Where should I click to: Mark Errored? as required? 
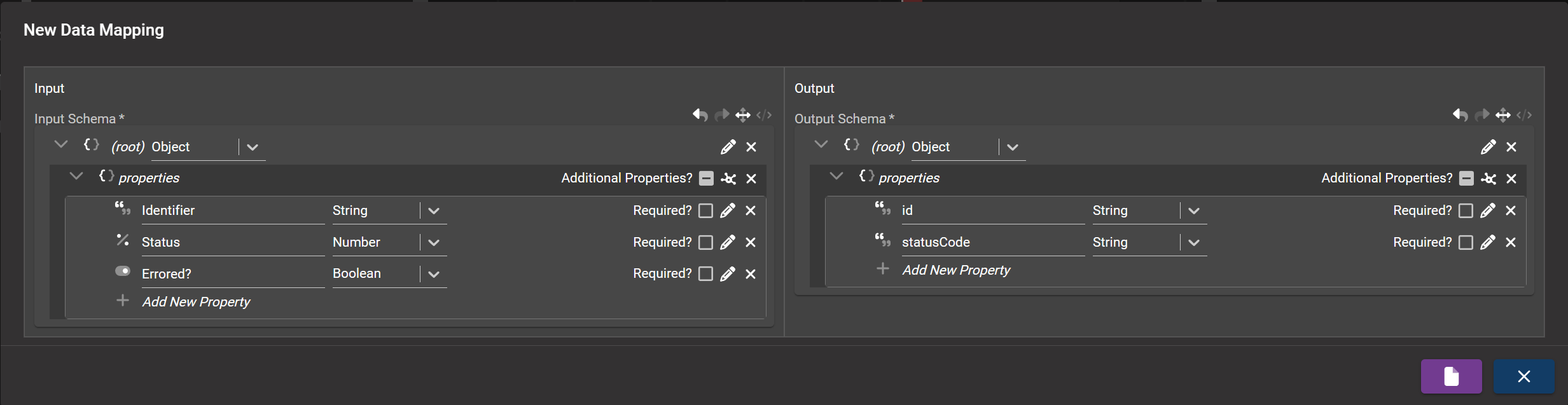click(705, 274)
